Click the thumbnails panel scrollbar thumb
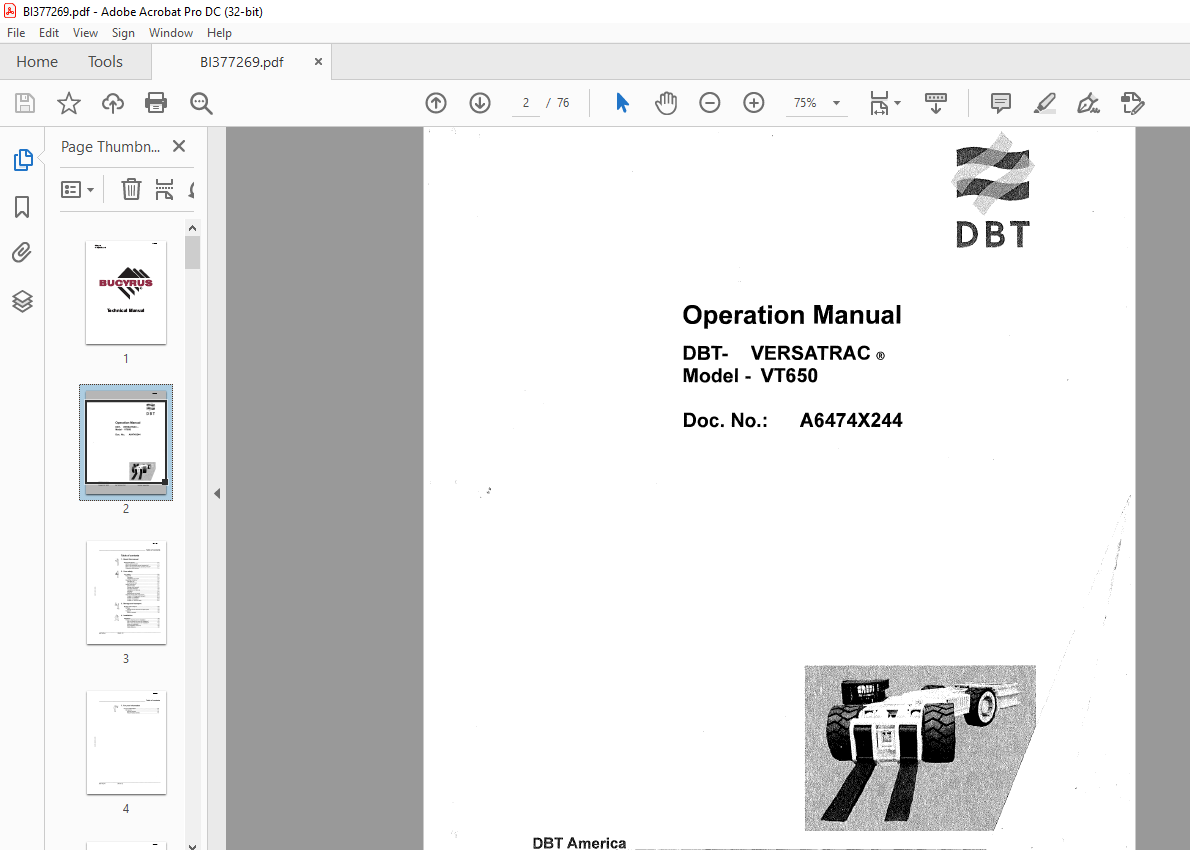The height and width of the screenshot is (850, 1190). pos(193,253)
